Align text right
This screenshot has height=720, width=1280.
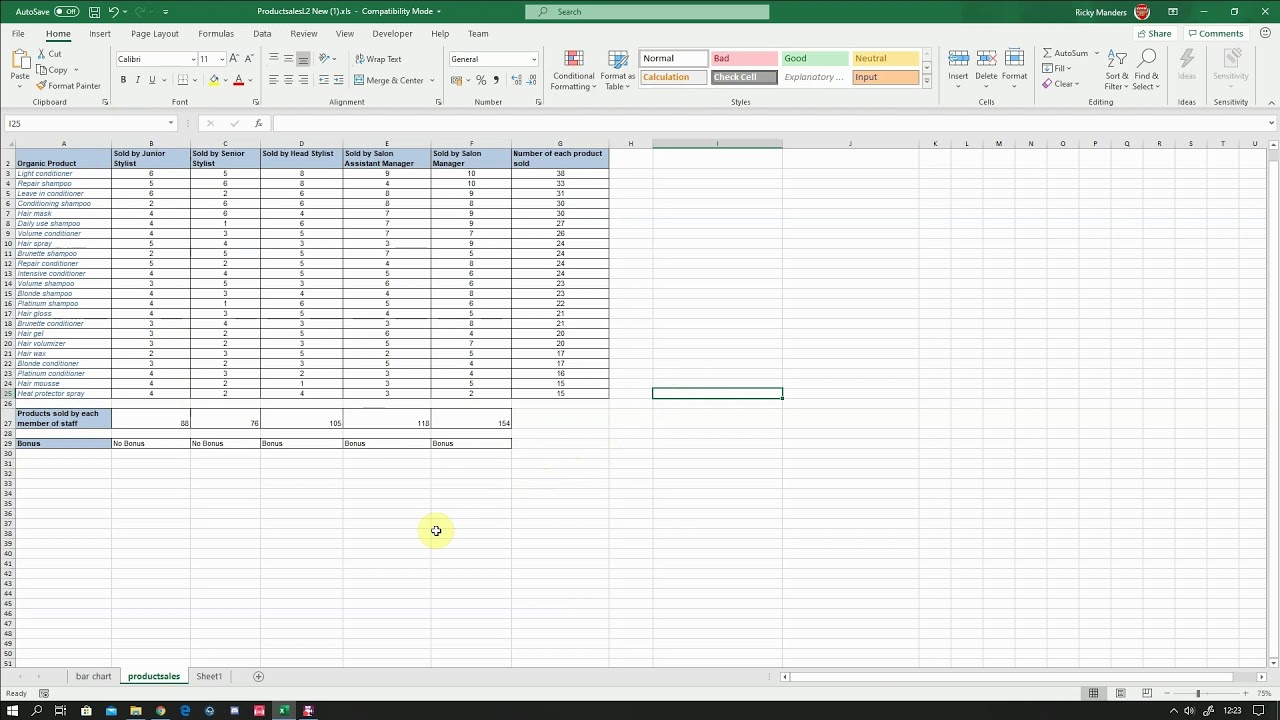pos(302,80)
